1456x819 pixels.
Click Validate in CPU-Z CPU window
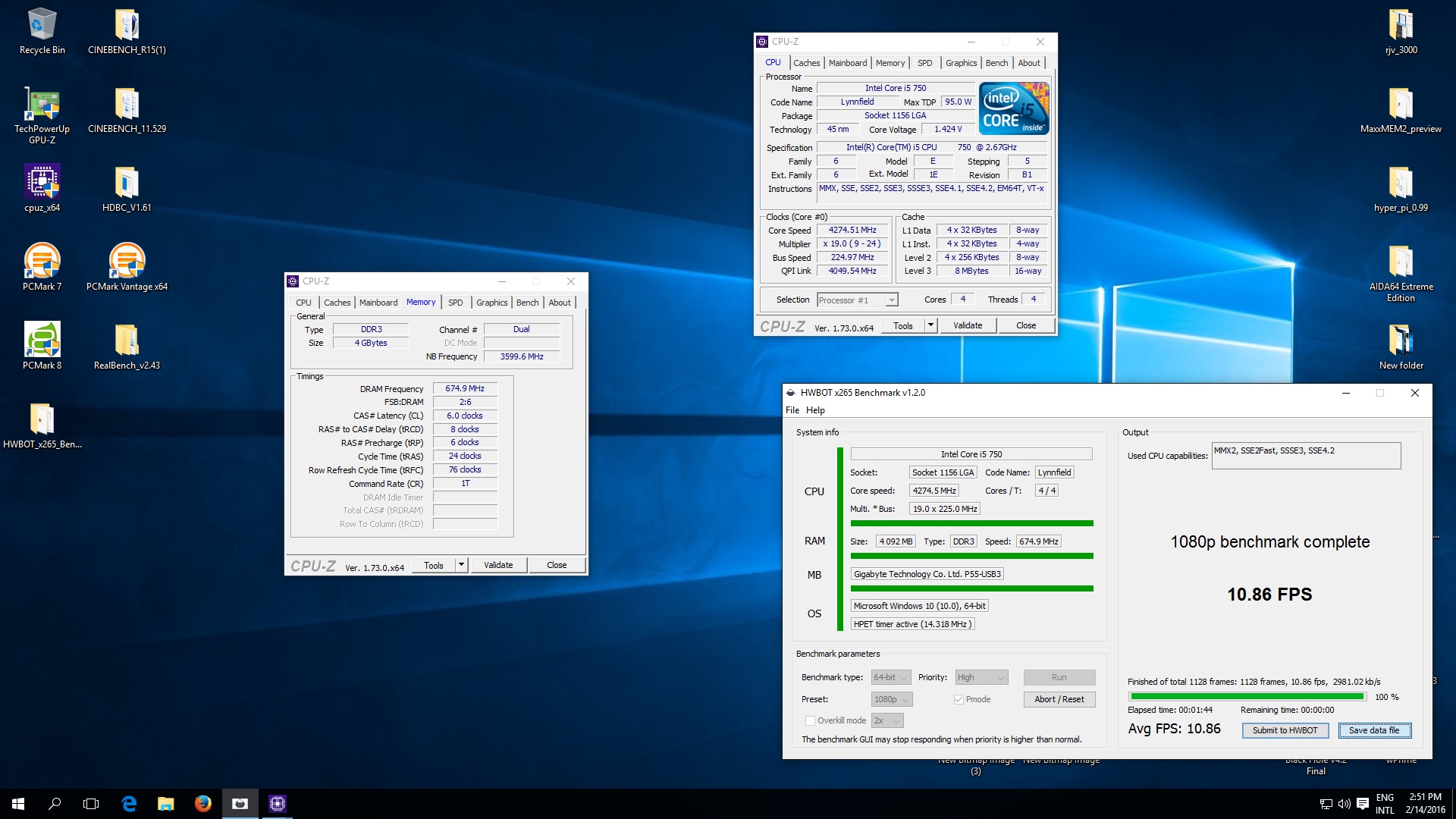point(967,325)
